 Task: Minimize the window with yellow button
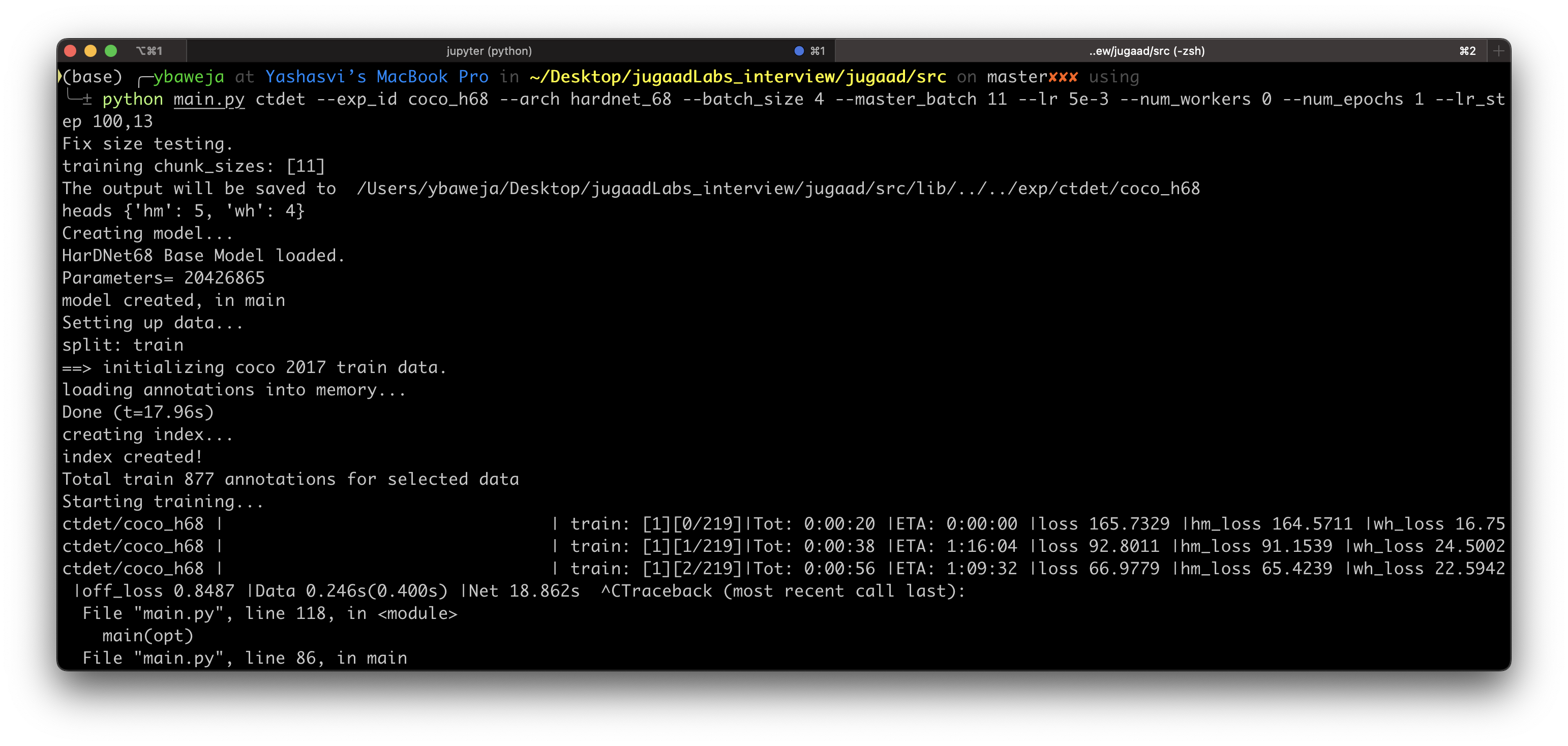[x=91, y=51]
